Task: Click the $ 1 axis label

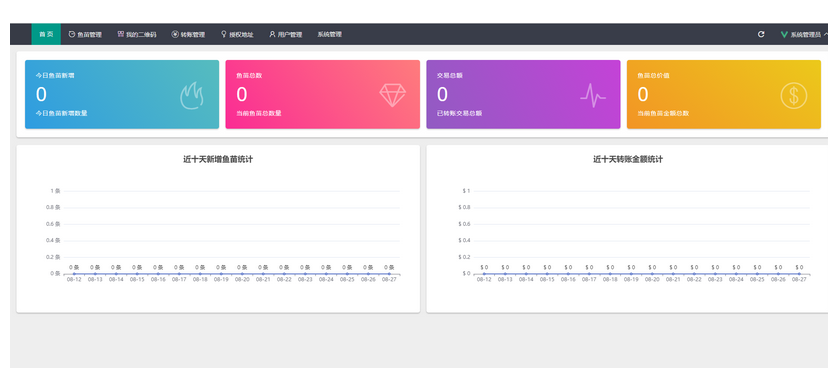Action: click(466, 191)
